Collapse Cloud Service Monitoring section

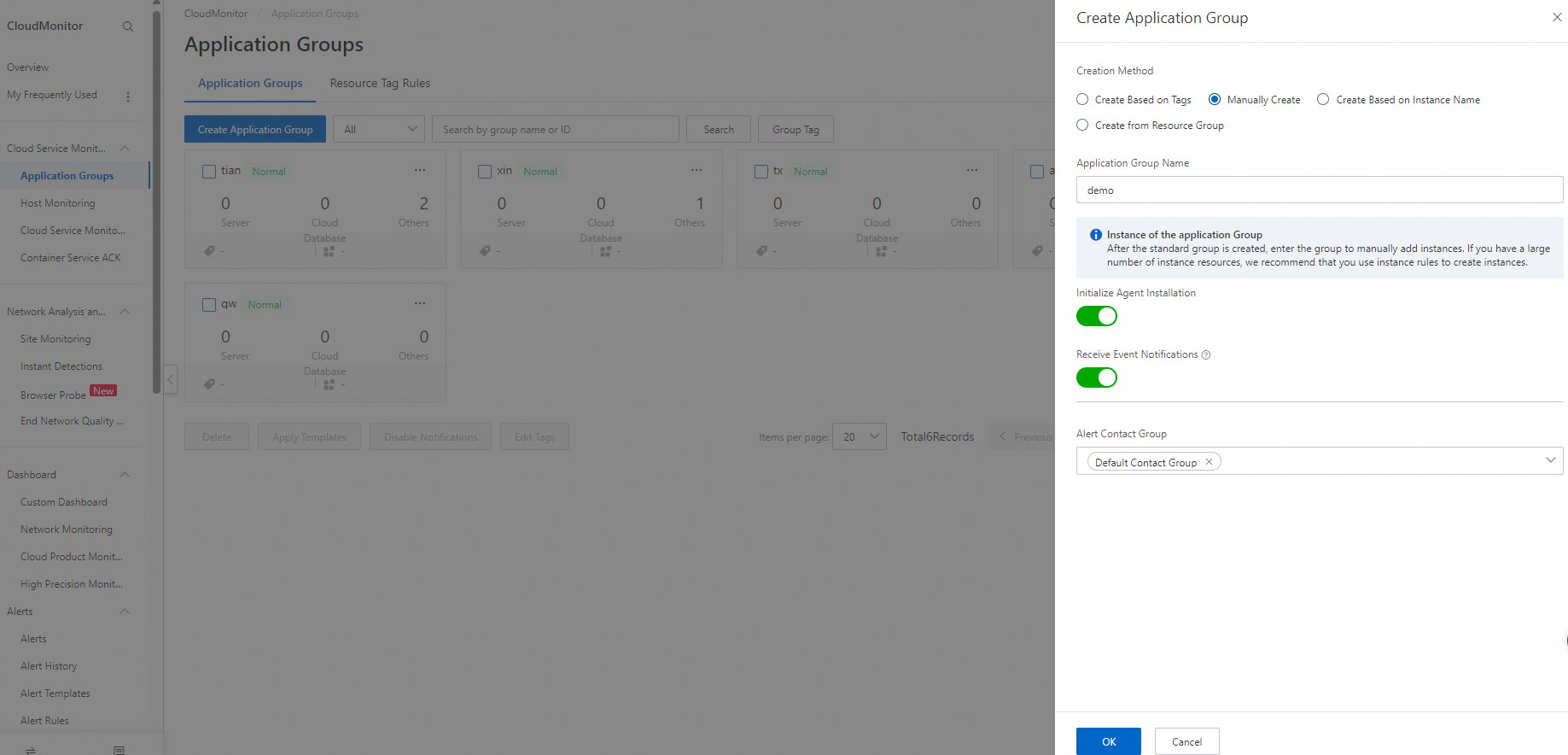[x=125, y=149]
